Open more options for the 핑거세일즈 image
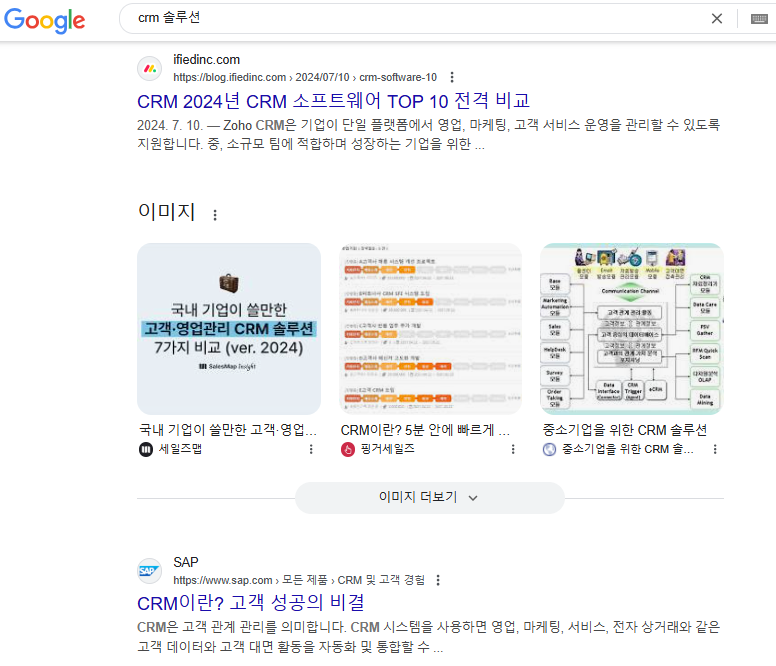 513,449
